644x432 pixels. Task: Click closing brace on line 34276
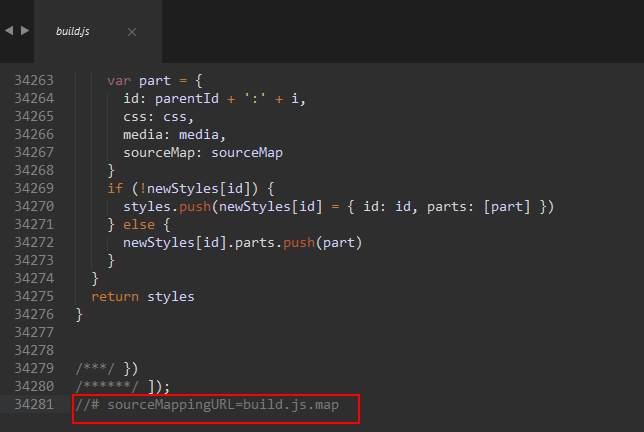(79, 315)
